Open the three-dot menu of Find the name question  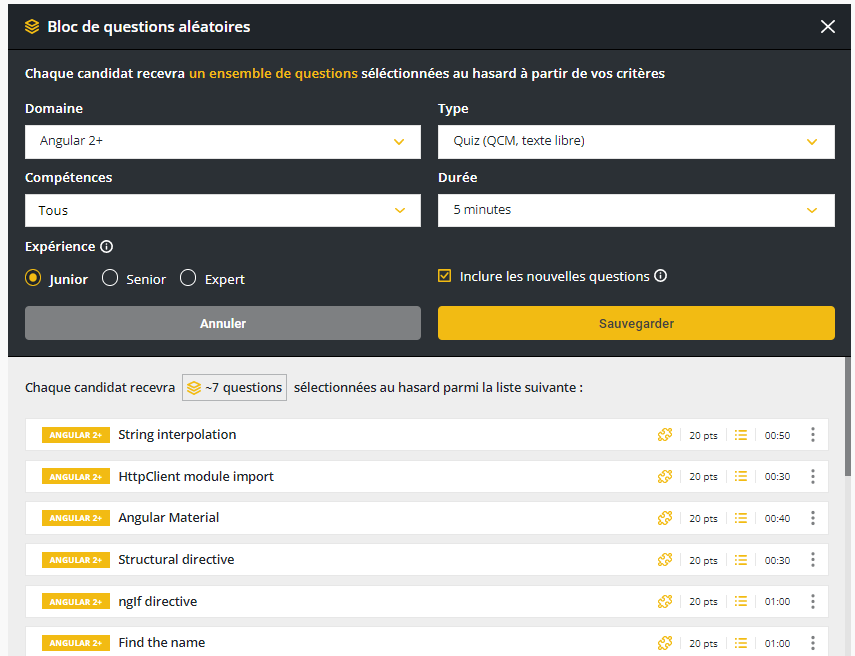[813, 643]
